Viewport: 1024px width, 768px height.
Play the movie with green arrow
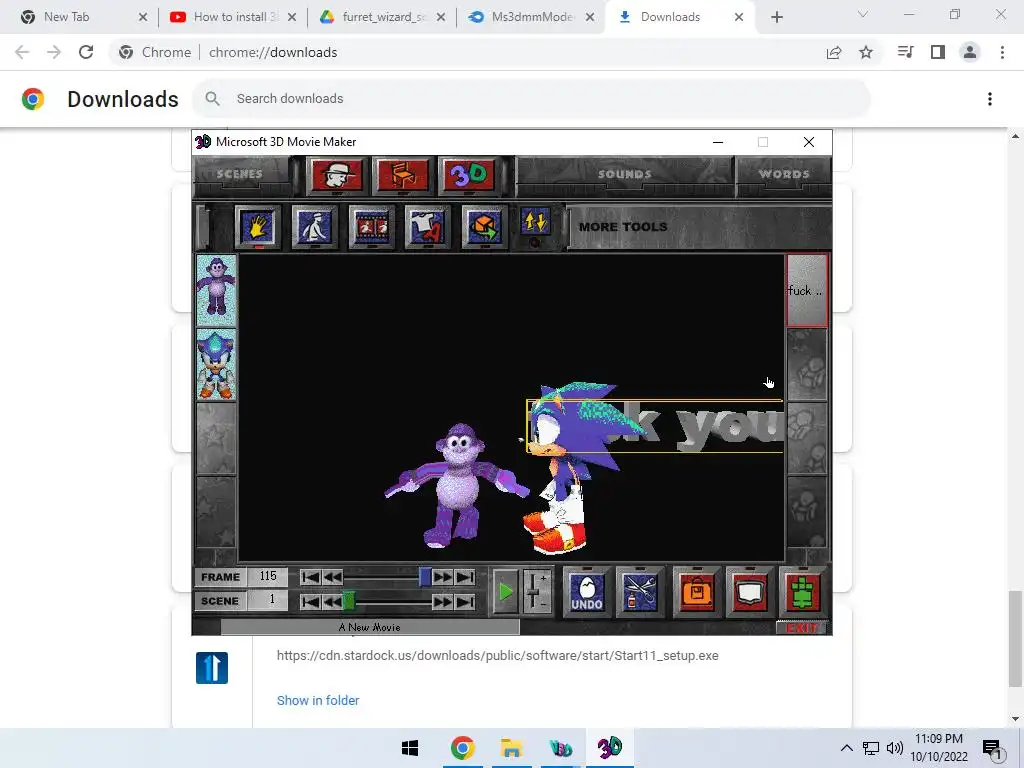click(x=505, y=592)
